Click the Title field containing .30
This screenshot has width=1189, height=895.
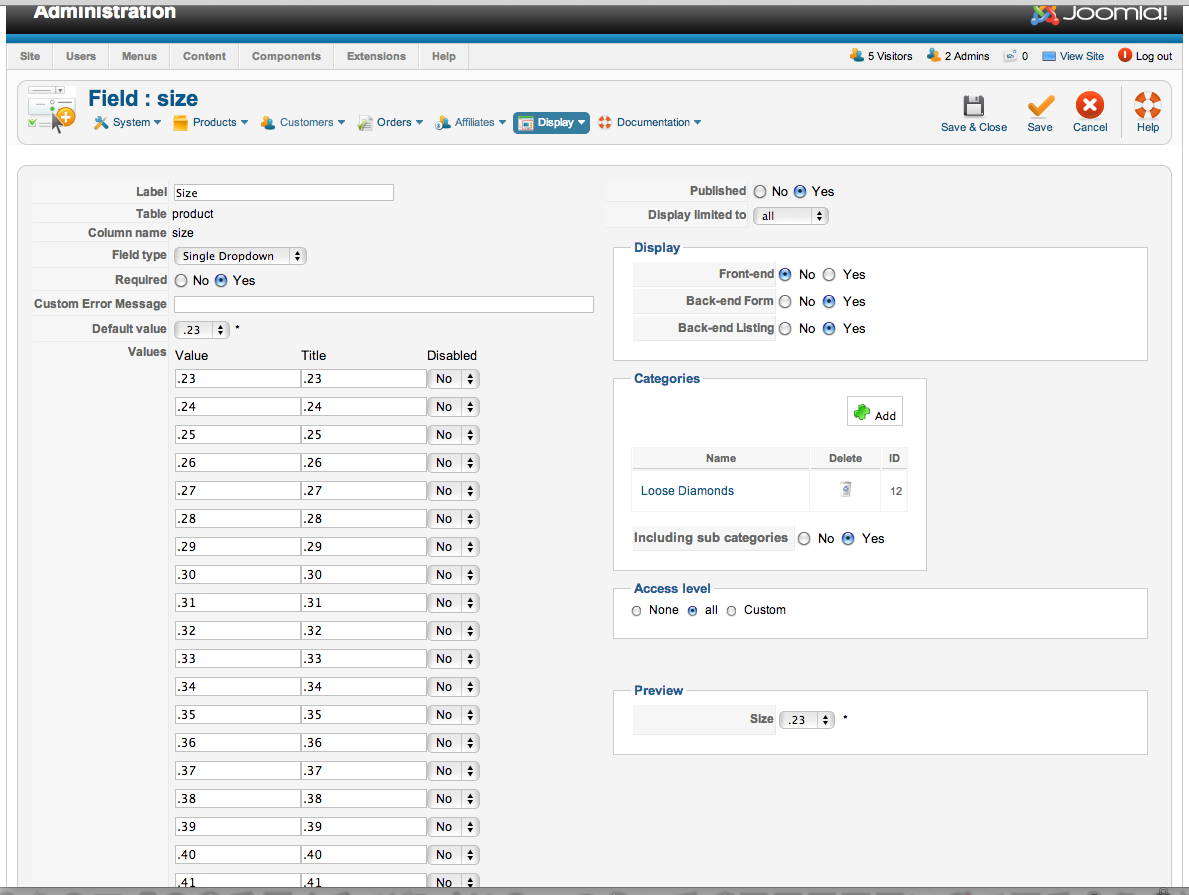click(x=363, y=574)
